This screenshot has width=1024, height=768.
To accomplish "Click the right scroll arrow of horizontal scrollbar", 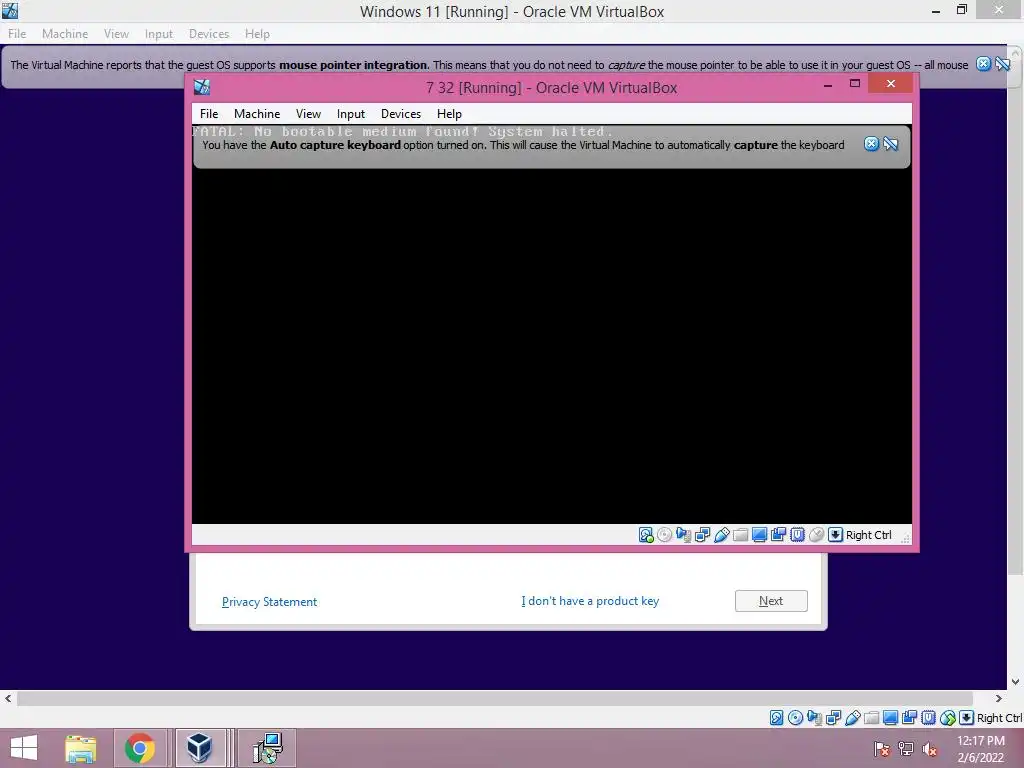I will pyautogui.click(x=999, y=698).
